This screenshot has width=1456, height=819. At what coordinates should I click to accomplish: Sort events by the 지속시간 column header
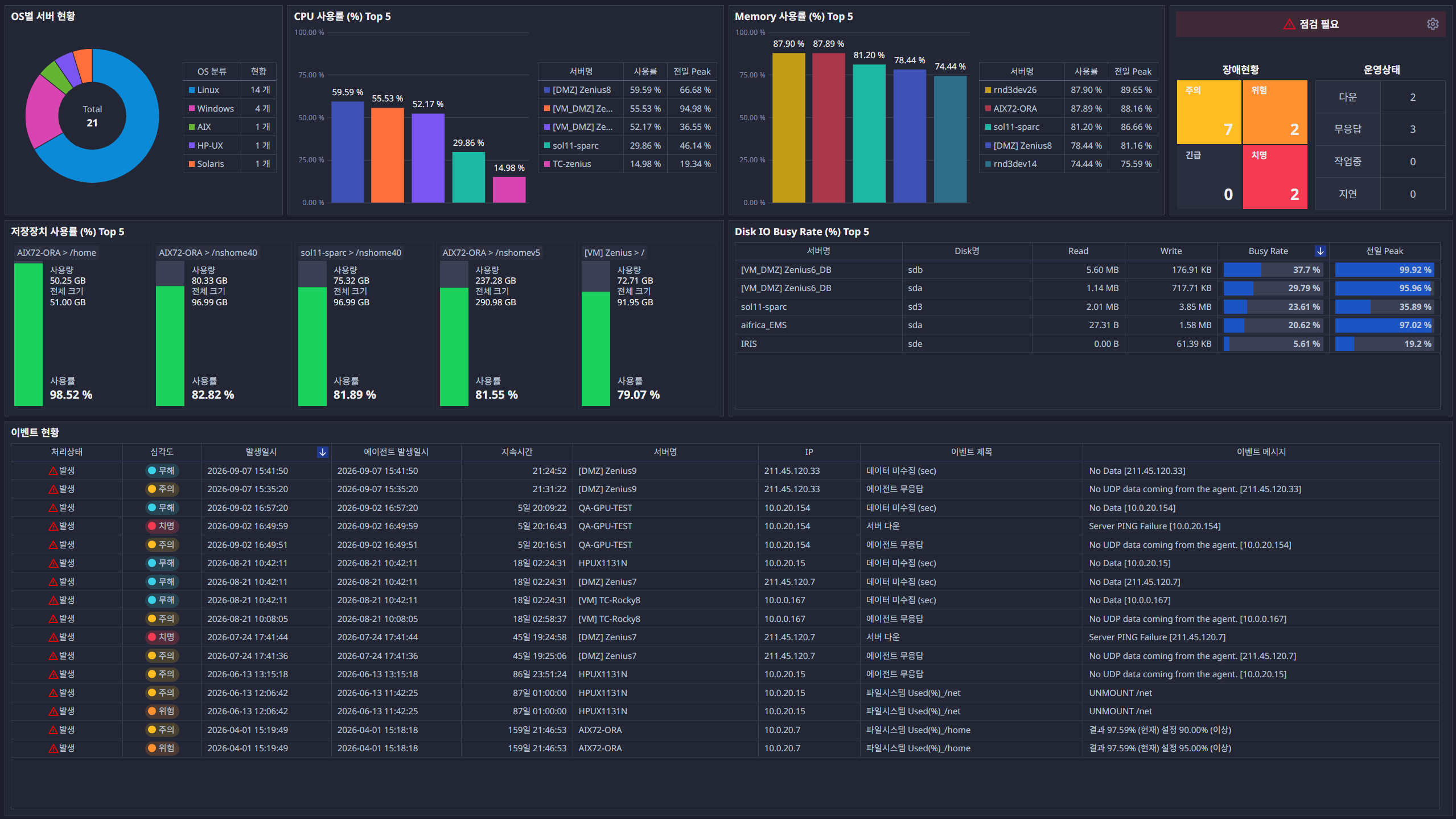pyautogui.click(x=517, y=452)
